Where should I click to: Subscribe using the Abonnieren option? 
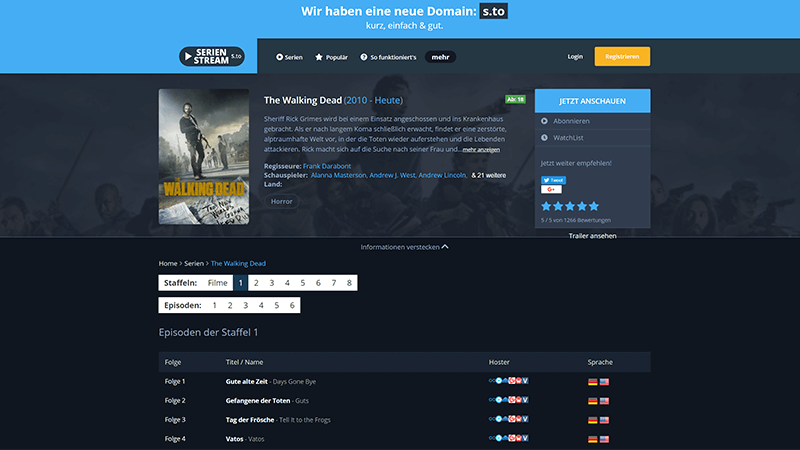[592, 121]
